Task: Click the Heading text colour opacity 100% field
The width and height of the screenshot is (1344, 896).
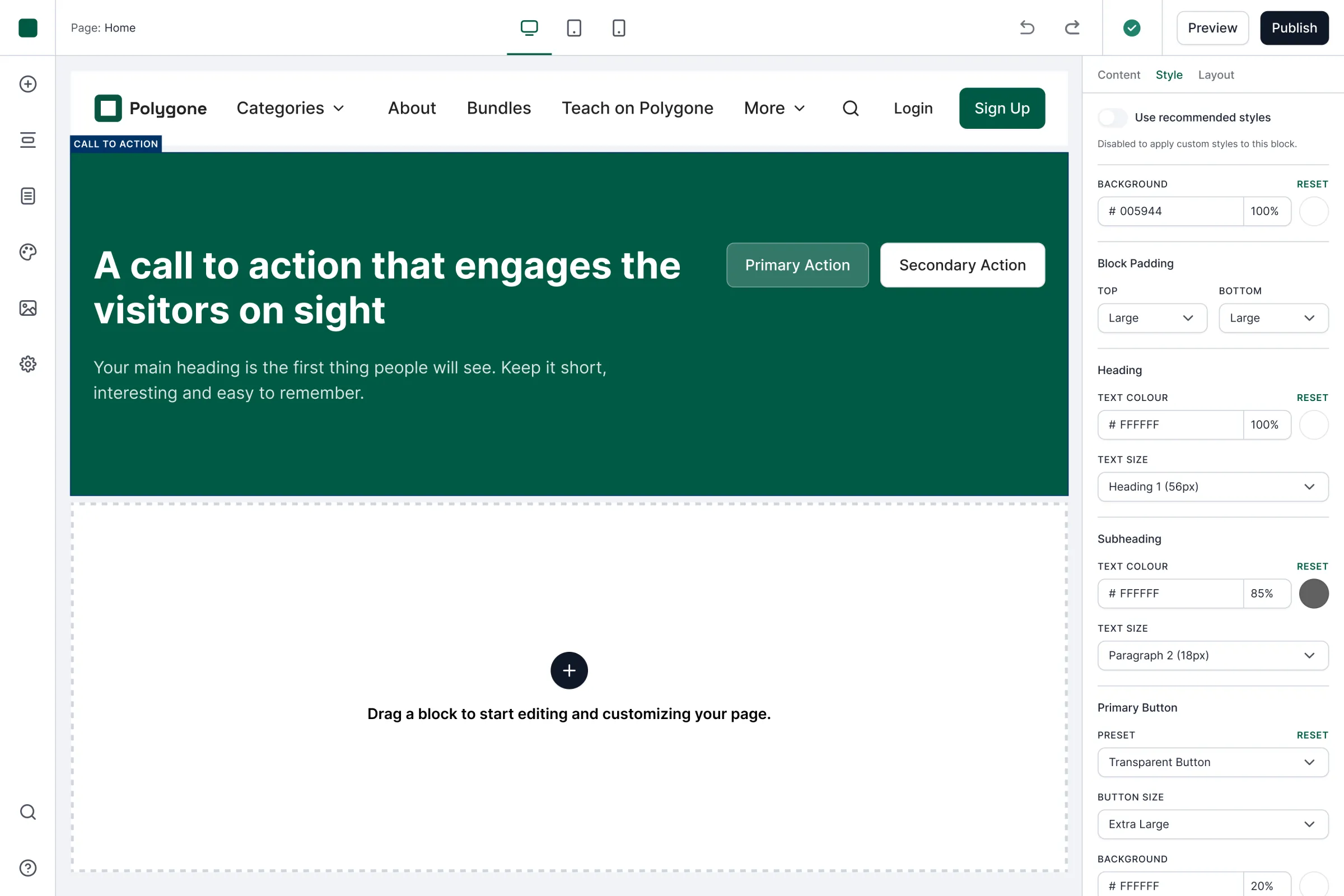Action: (1267, 424)
